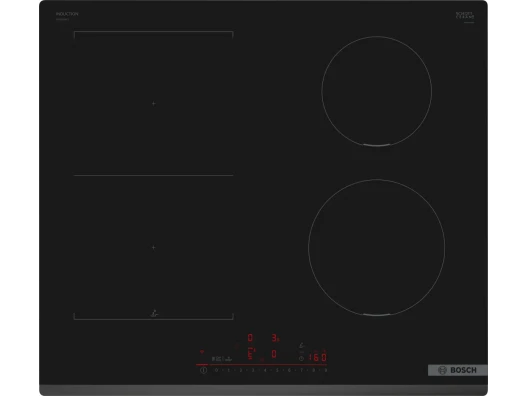Select front-left zone display with red segments
528x396 pixels.
click(251, 354)
